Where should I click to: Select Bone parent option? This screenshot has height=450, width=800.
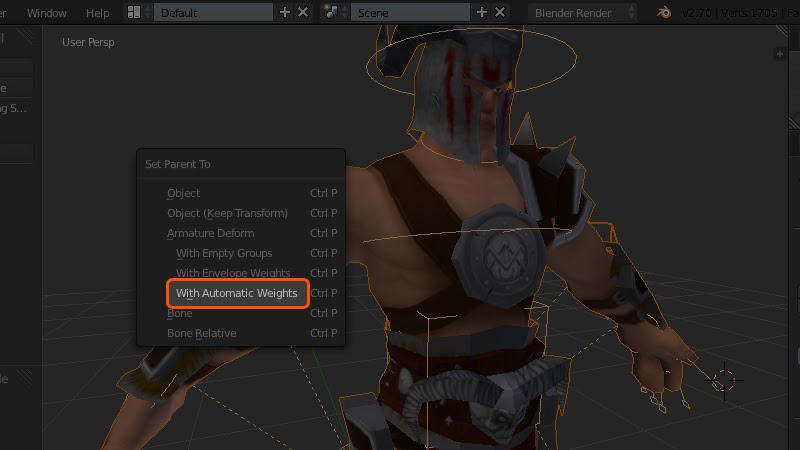(241, 313)
